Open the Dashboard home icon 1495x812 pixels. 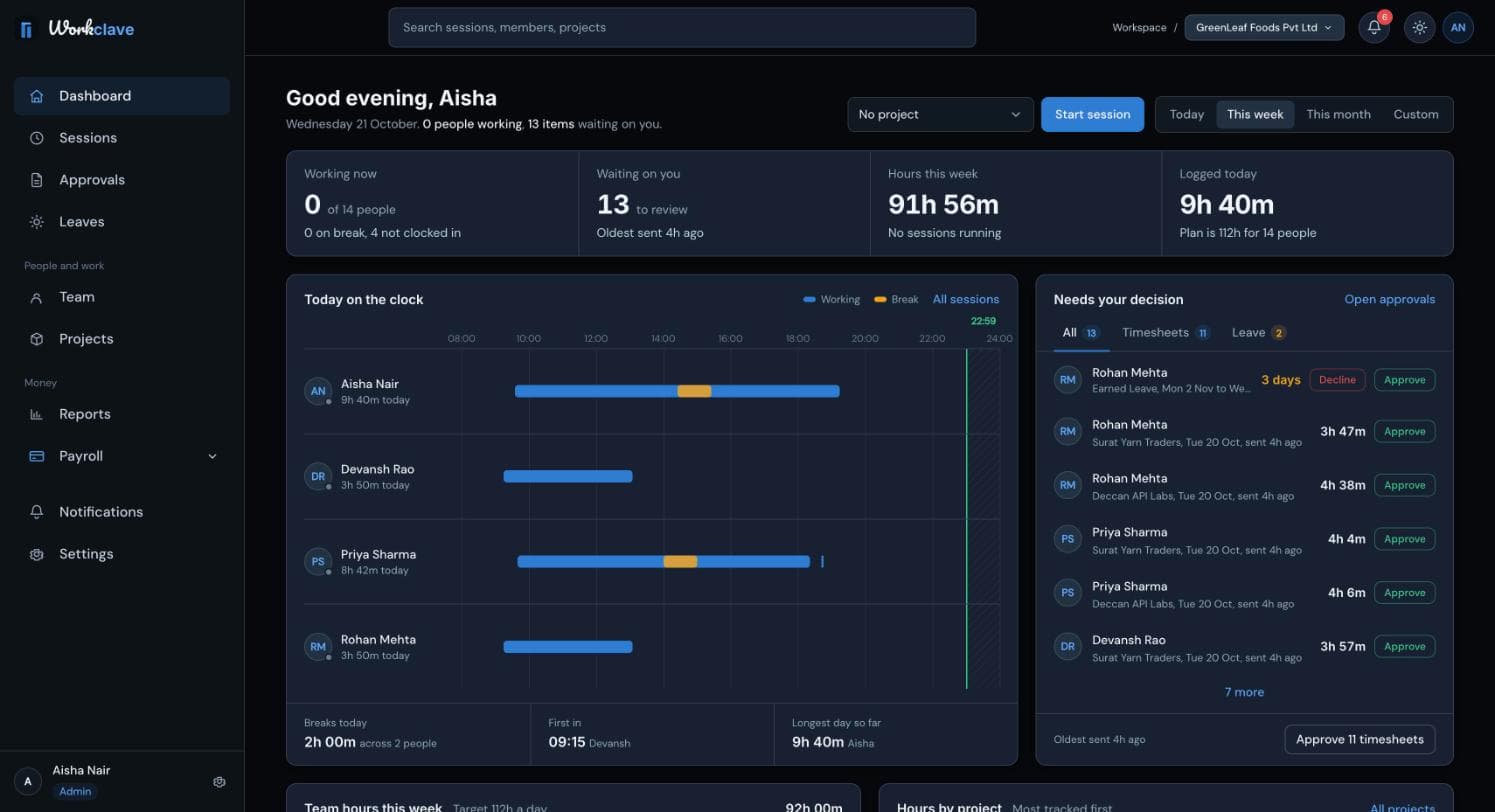click(37, 96)
